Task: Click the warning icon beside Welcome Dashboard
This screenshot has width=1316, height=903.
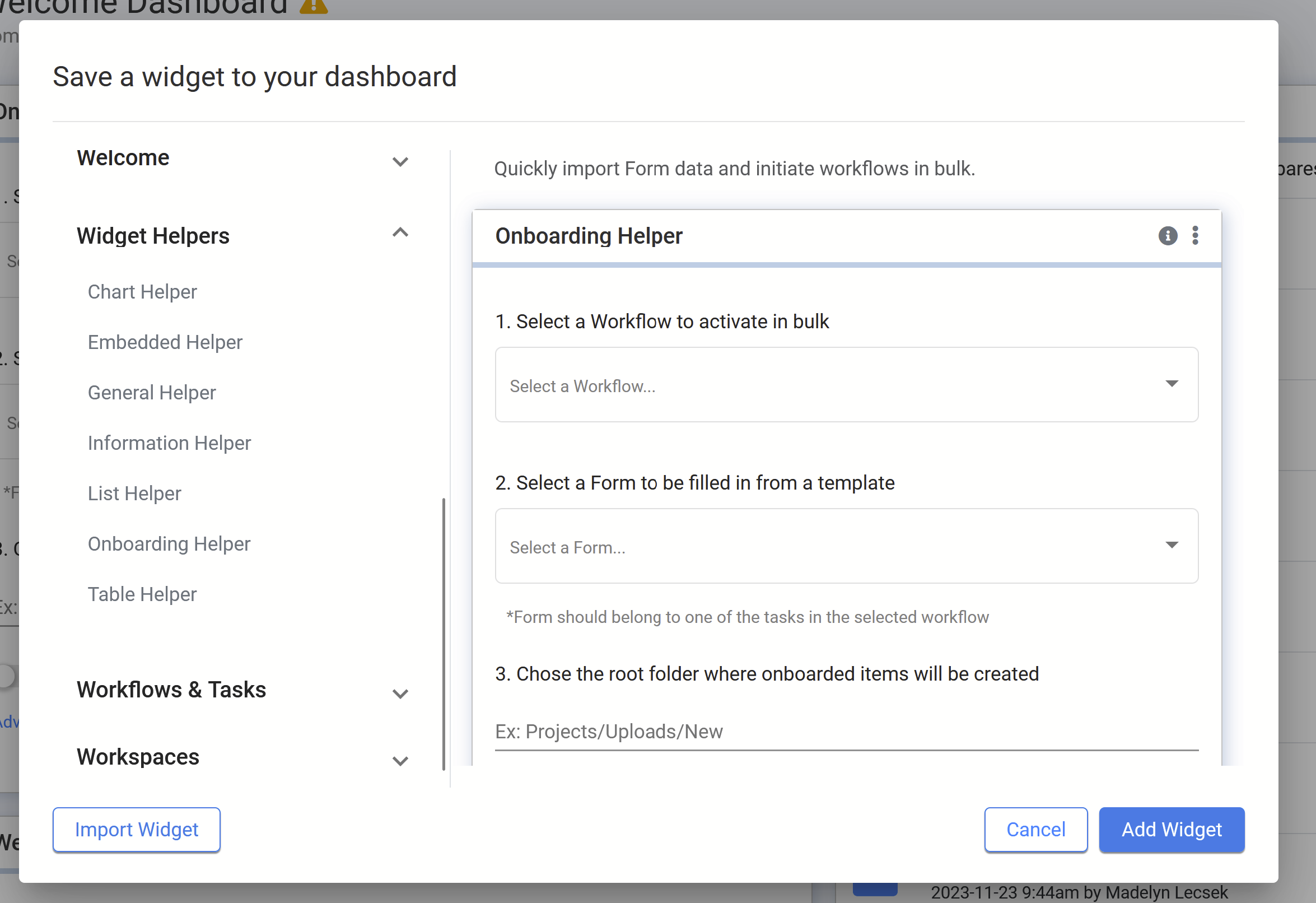Action: tap(313, 6)
